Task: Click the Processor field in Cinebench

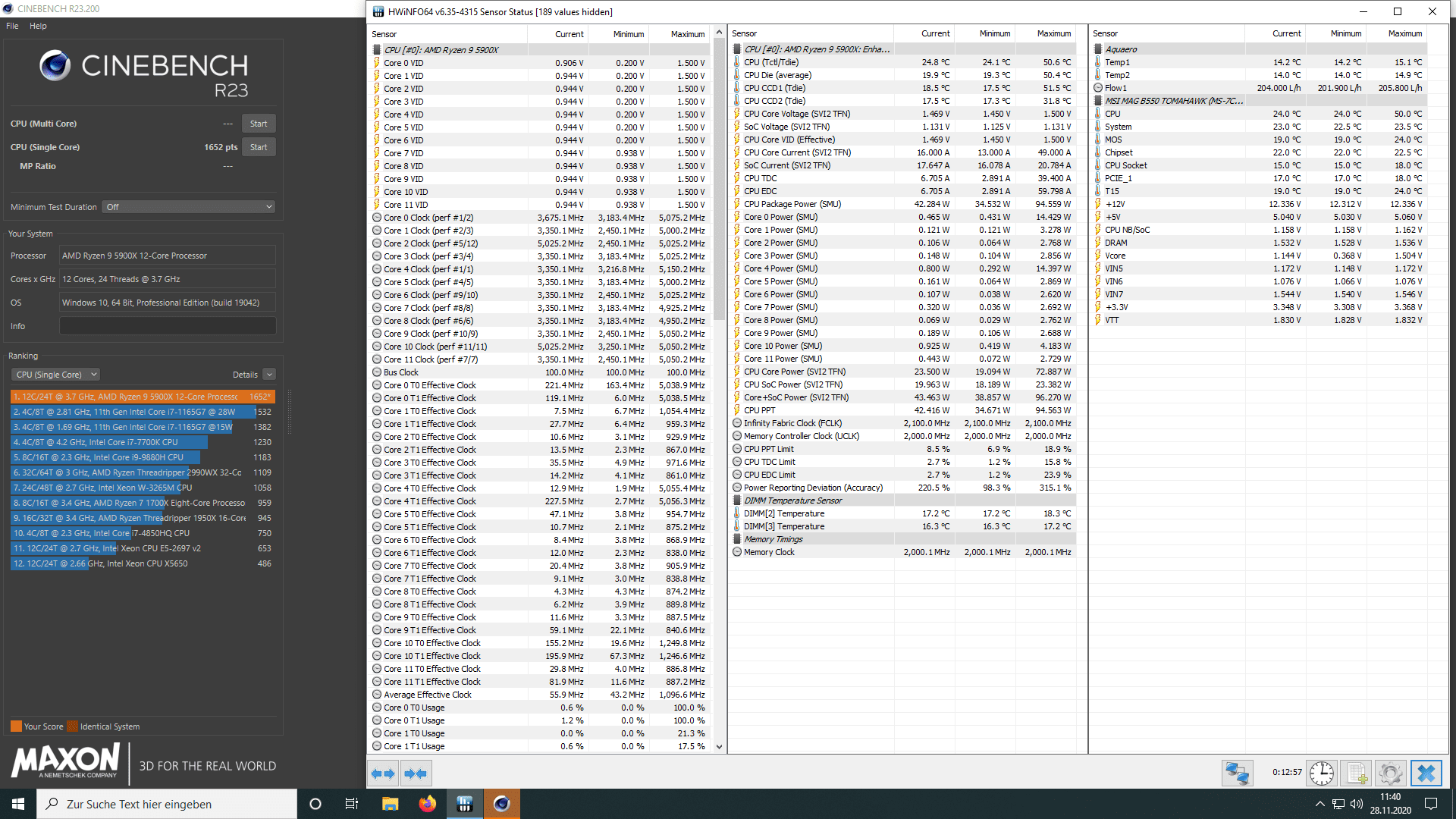Action: 168,256
